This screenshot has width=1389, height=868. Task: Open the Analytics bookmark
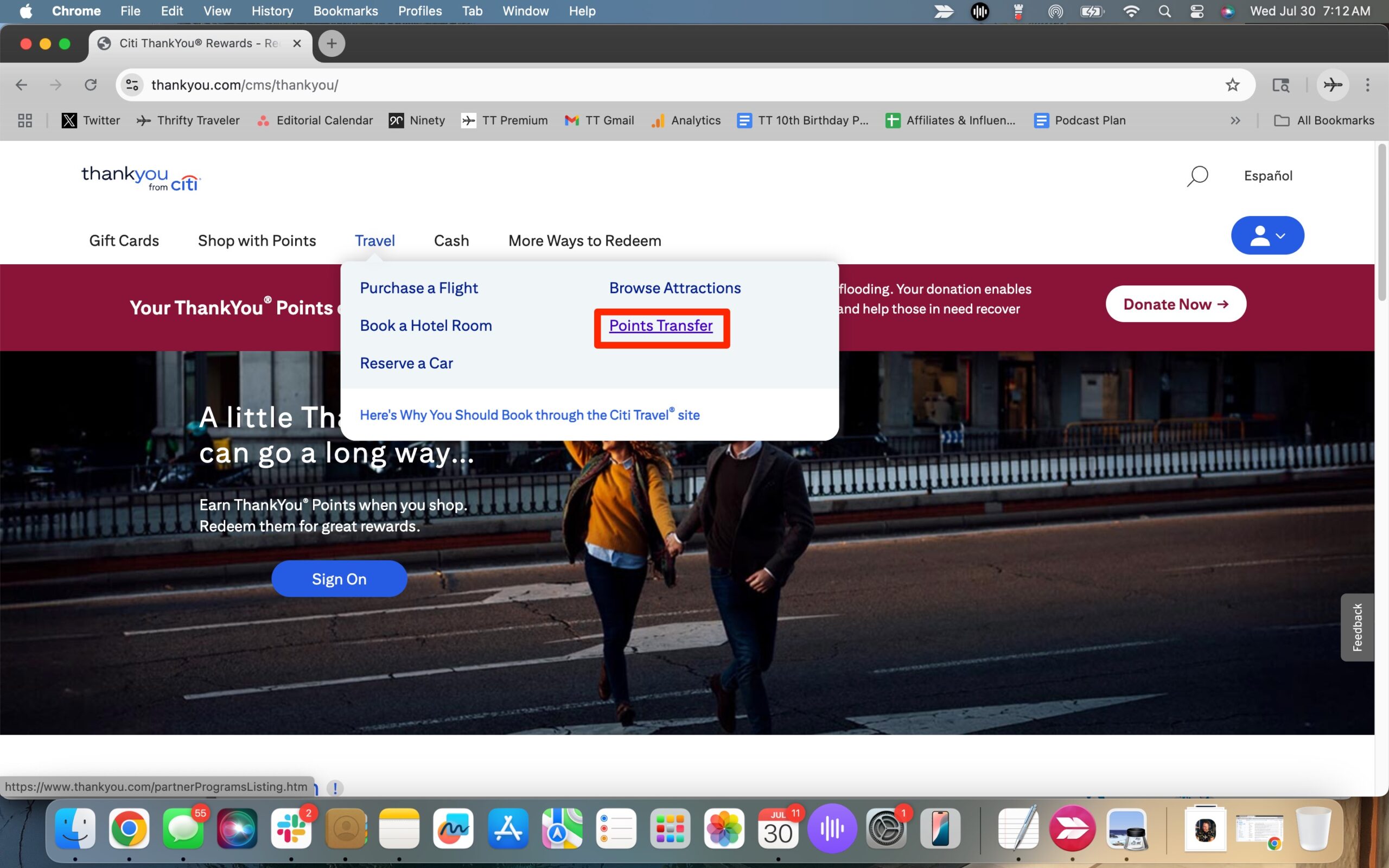(x=685, y=120)
